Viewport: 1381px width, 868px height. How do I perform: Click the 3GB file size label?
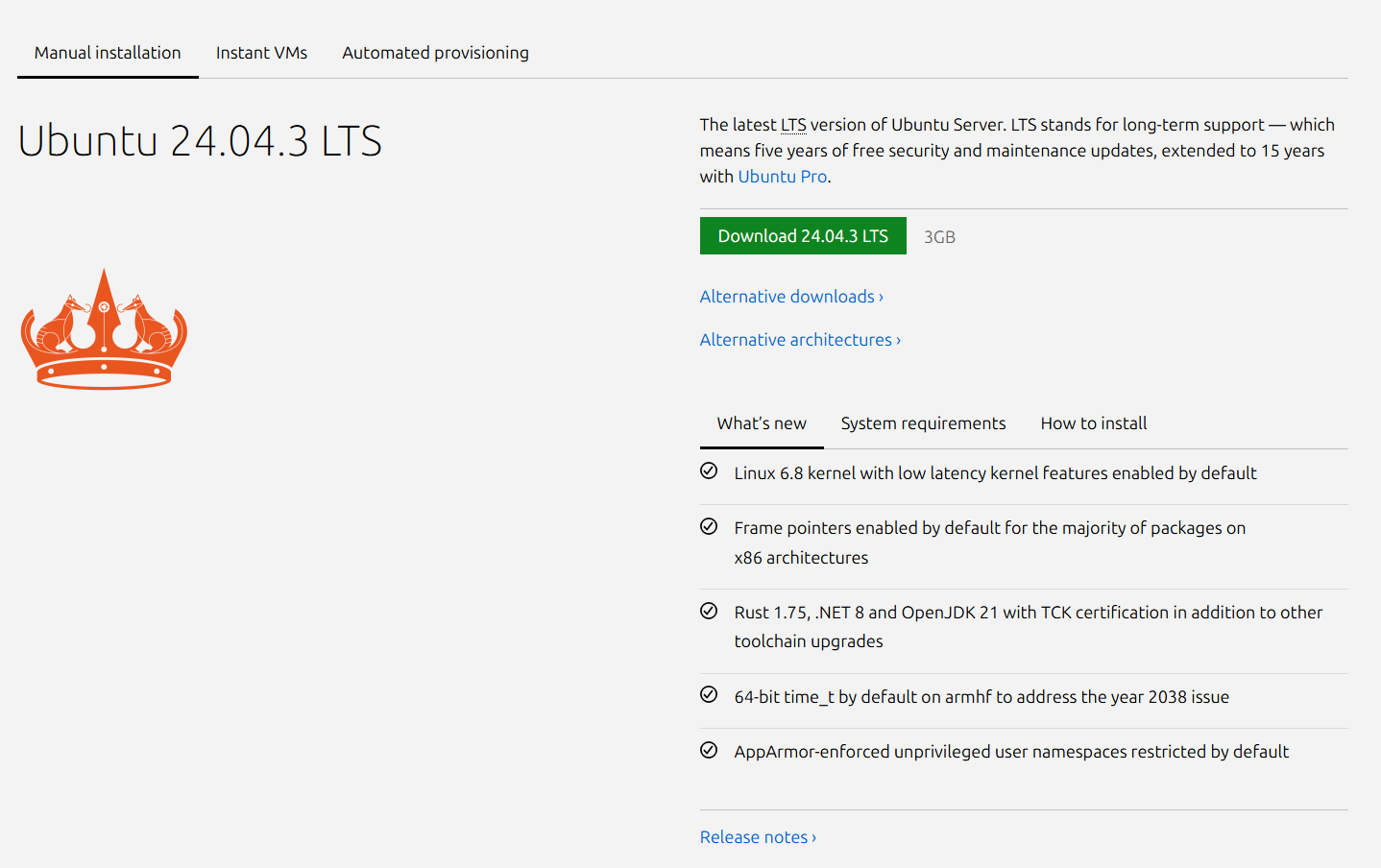[939, 237]
